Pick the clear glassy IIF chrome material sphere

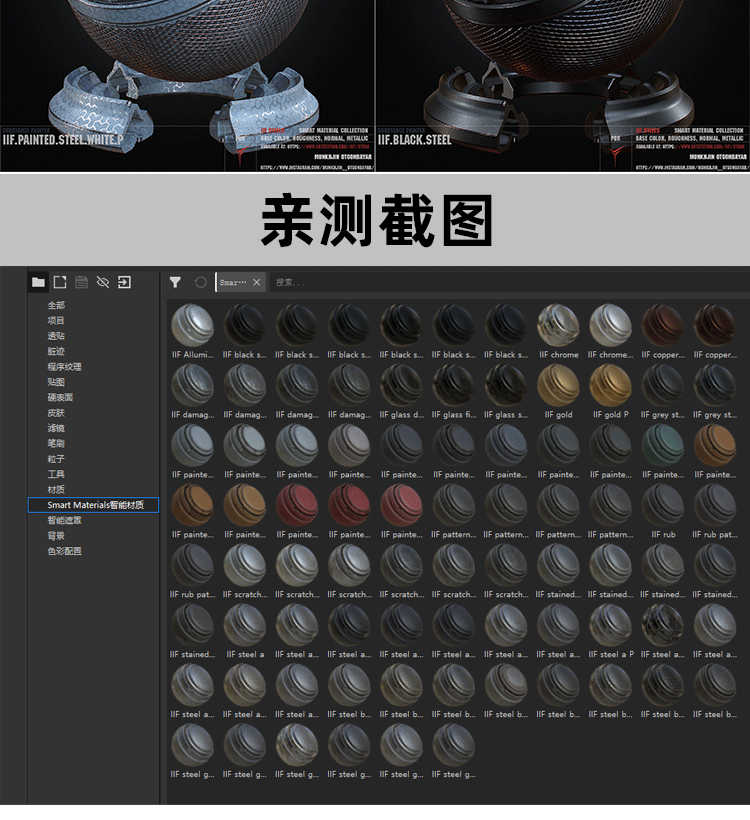558,325
